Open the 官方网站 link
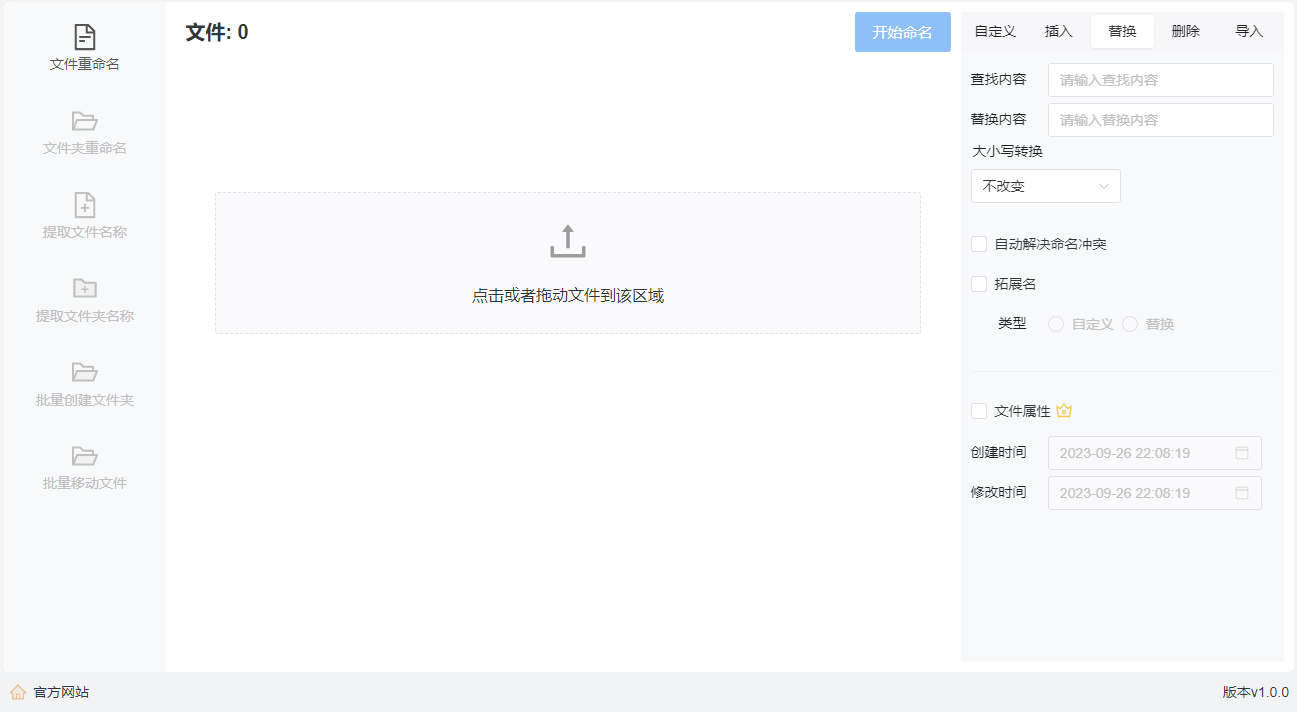The image size is (1297, 712). [x=61, y=692]
